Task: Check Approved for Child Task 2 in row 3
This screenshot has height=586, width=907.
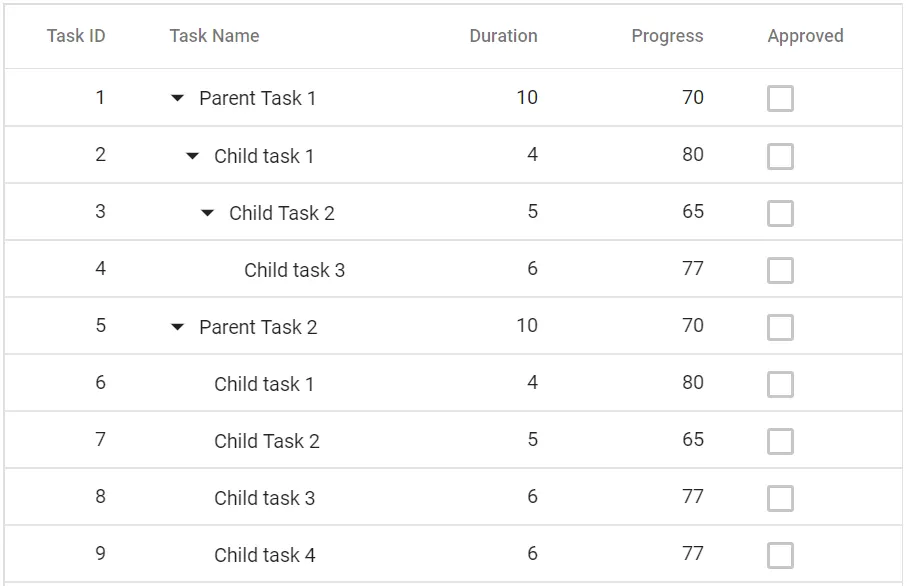Action: pyautogui.click(x=779, y=212)
